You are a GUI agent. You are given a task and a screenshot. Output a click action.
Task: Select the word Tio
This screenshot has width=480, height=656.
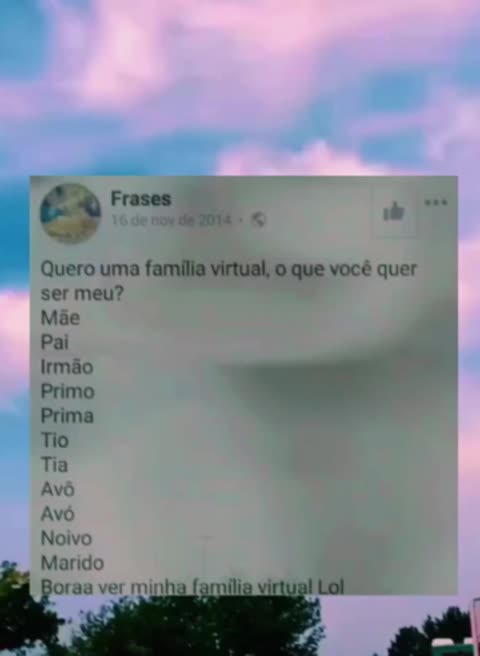[54, 441]
